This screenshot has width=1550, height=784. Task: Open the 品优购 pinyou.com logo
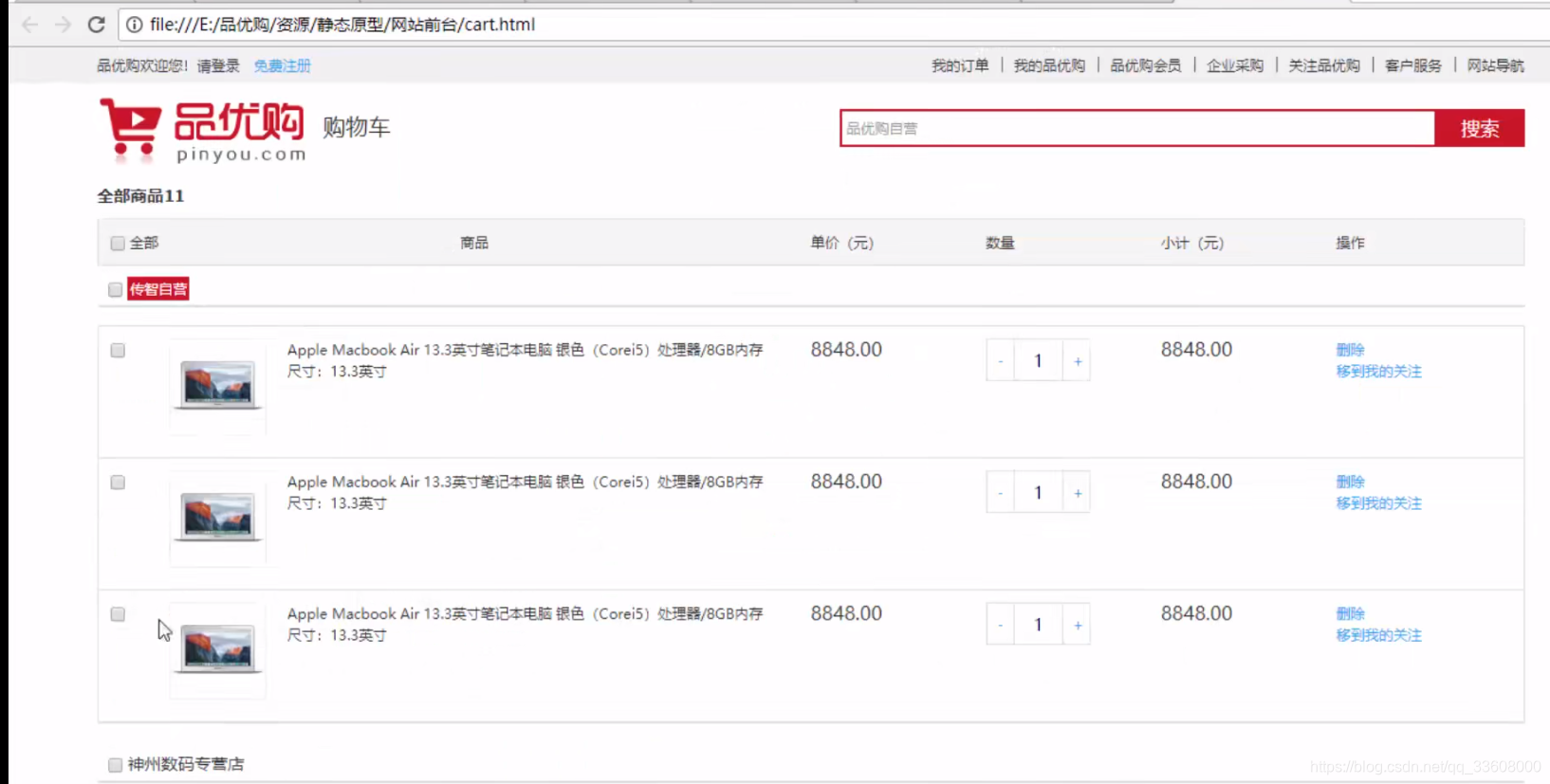click(203, 131)
